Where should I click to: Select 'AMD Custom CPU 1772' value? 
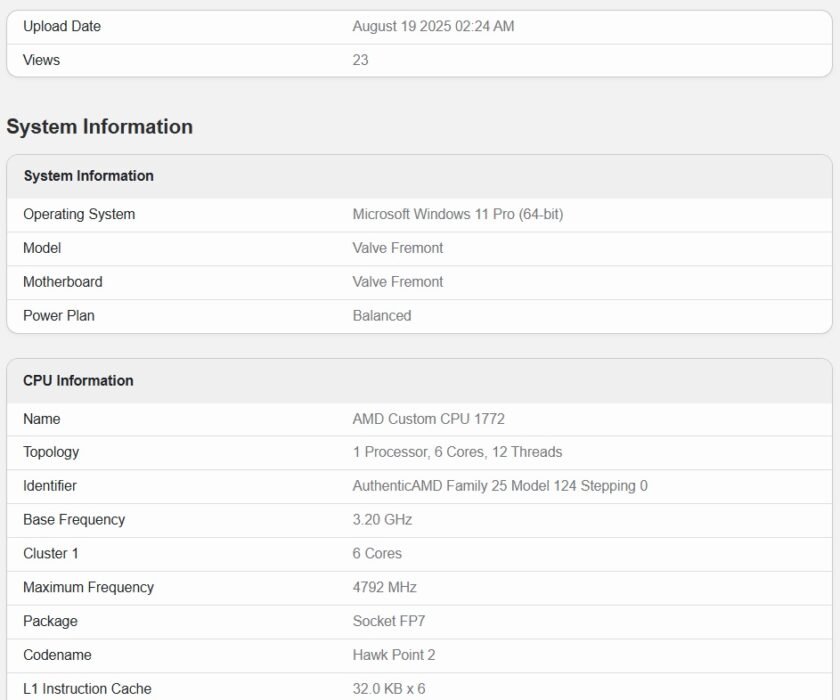[429, 419]
